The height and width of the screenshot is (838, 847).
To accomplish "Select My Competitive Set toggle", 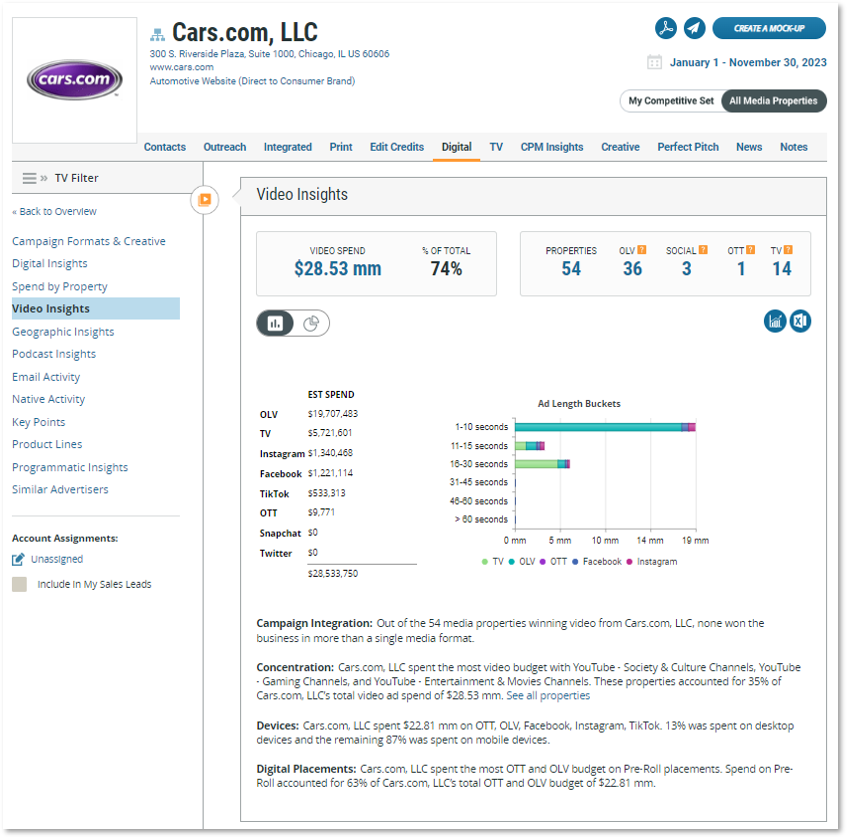I will (x=671, y=101).
